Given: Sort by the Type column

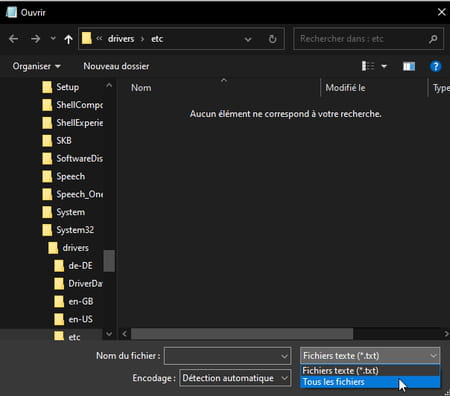Looking at the screenshot, I should [x=441, y=88].
